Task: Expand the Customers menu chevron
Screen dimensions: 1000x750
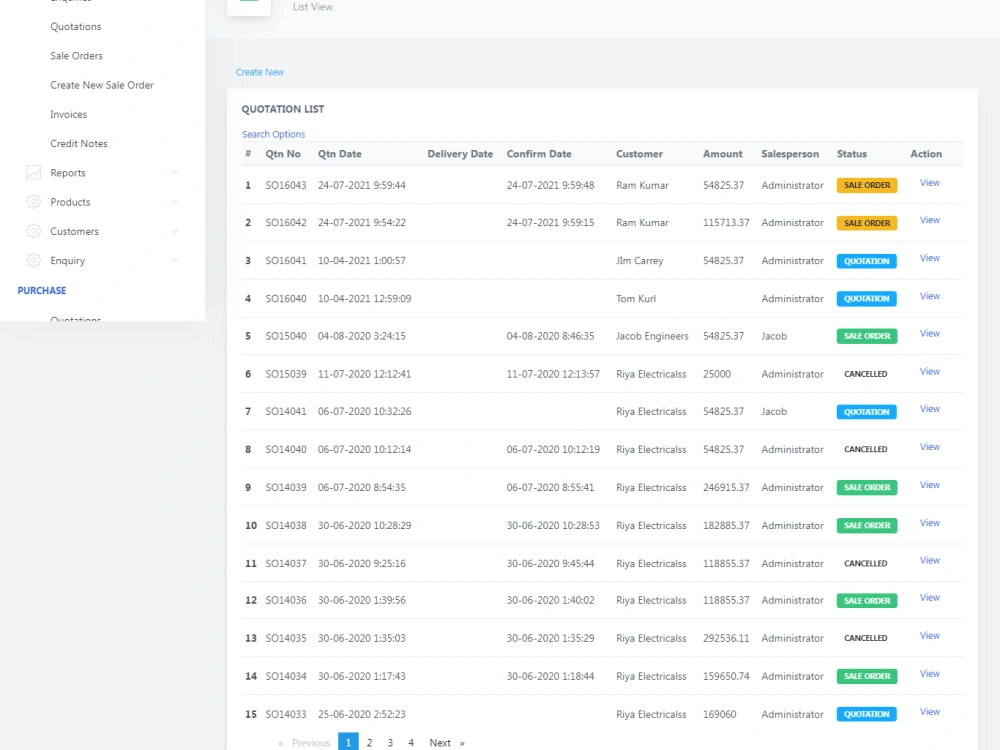Action: [x=175, y=232]
